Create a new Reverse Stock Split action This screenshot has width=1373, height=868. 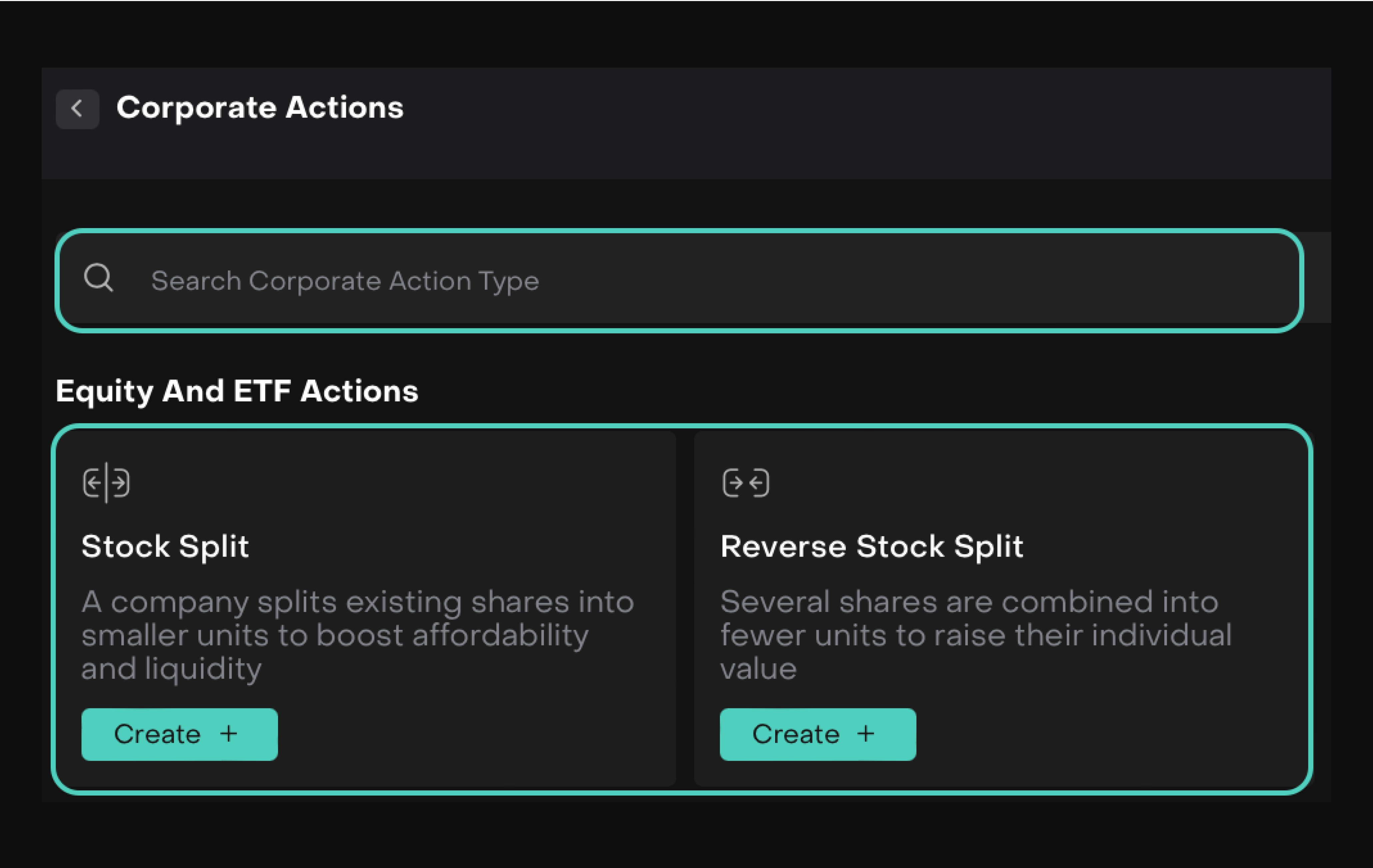click(x=818, y=734)
